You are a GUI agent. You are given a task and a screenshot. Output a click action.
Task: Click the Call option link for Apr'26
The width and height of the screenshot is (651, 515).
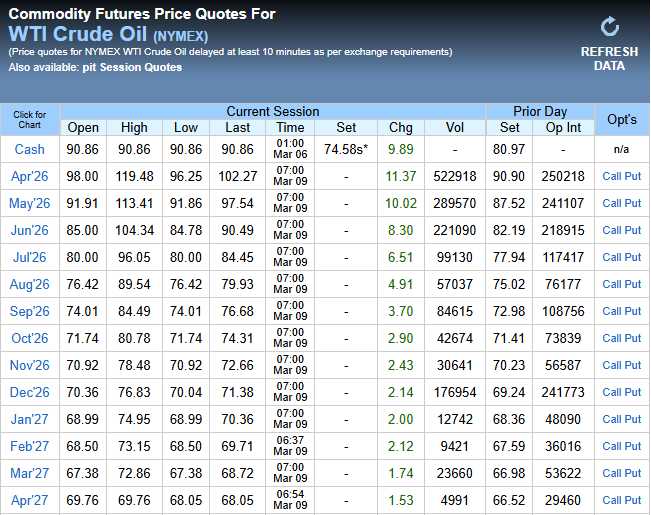click(611, 176)
